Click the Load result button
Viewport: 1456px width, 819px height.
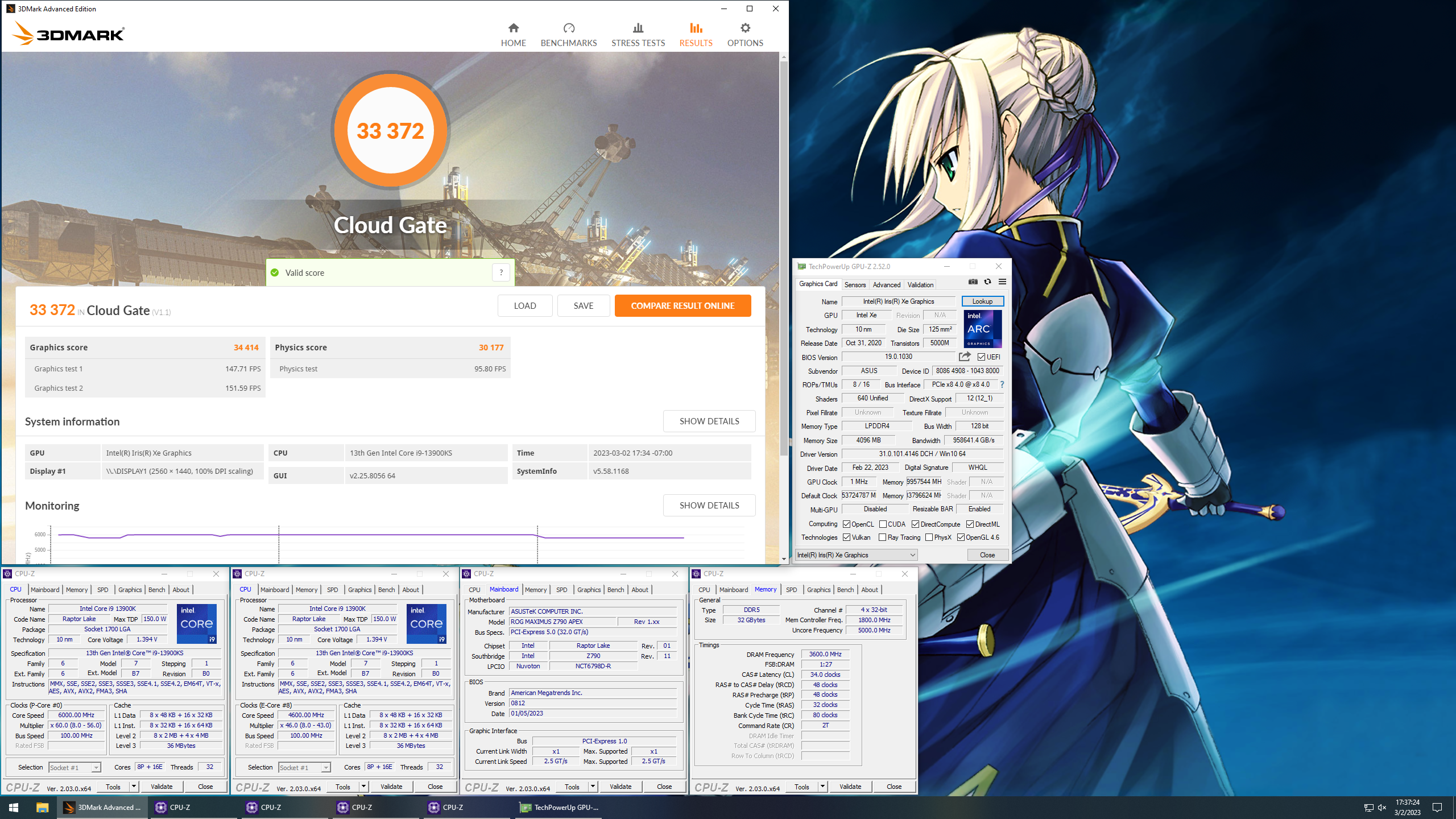tap(524, 305)
